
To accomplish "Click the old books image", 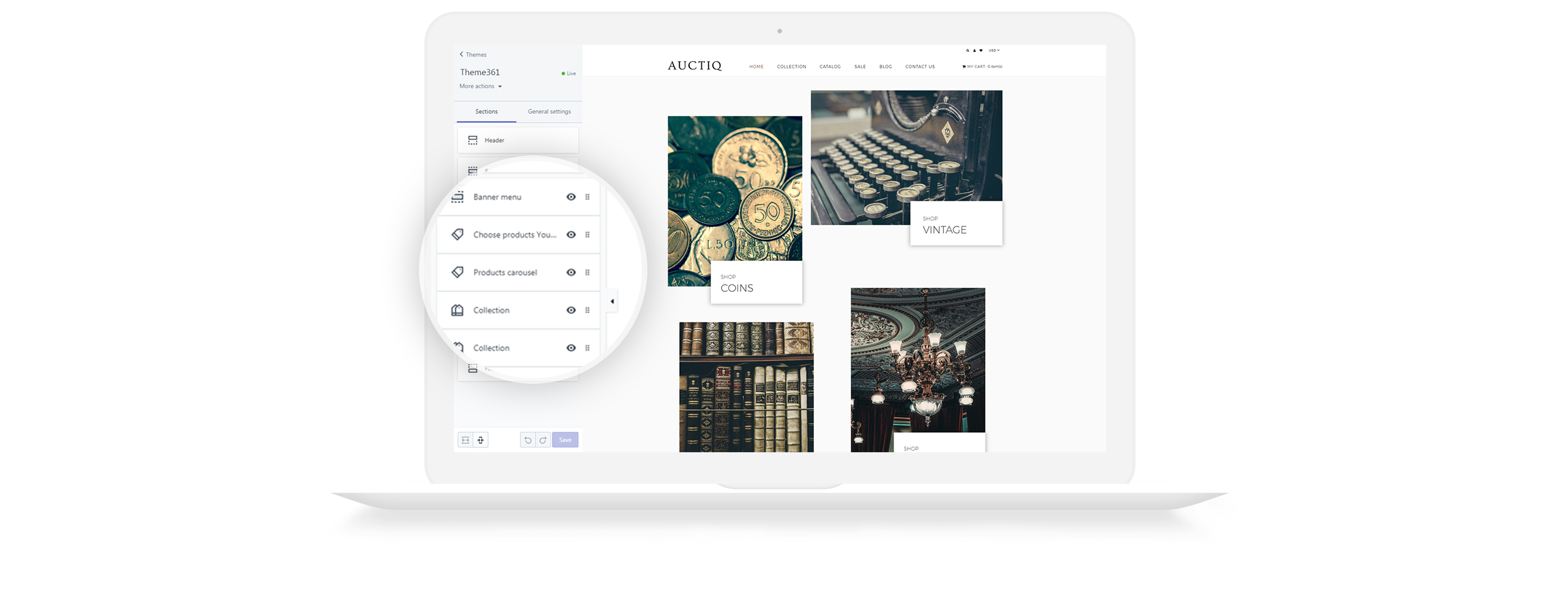I will tap(746, 387).
